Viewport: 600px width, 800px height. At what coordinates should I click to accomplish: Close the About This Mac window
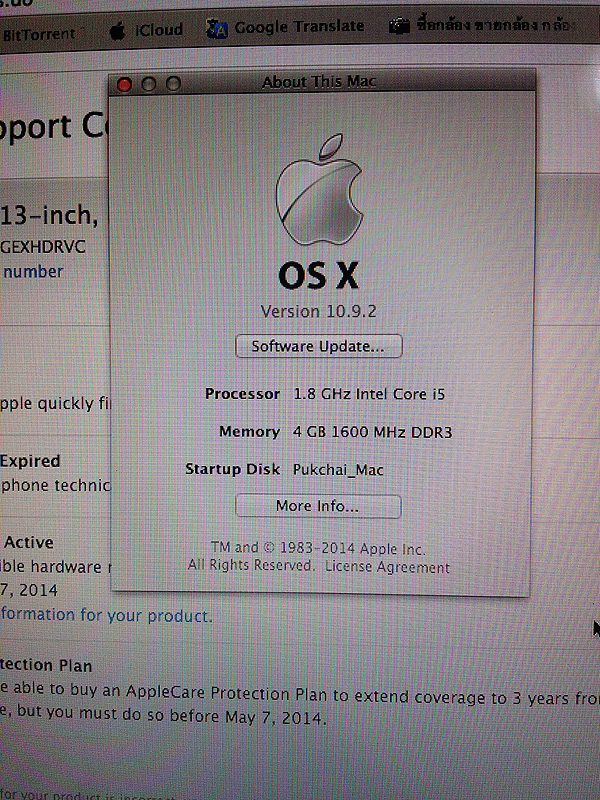[x=125, y=85]
